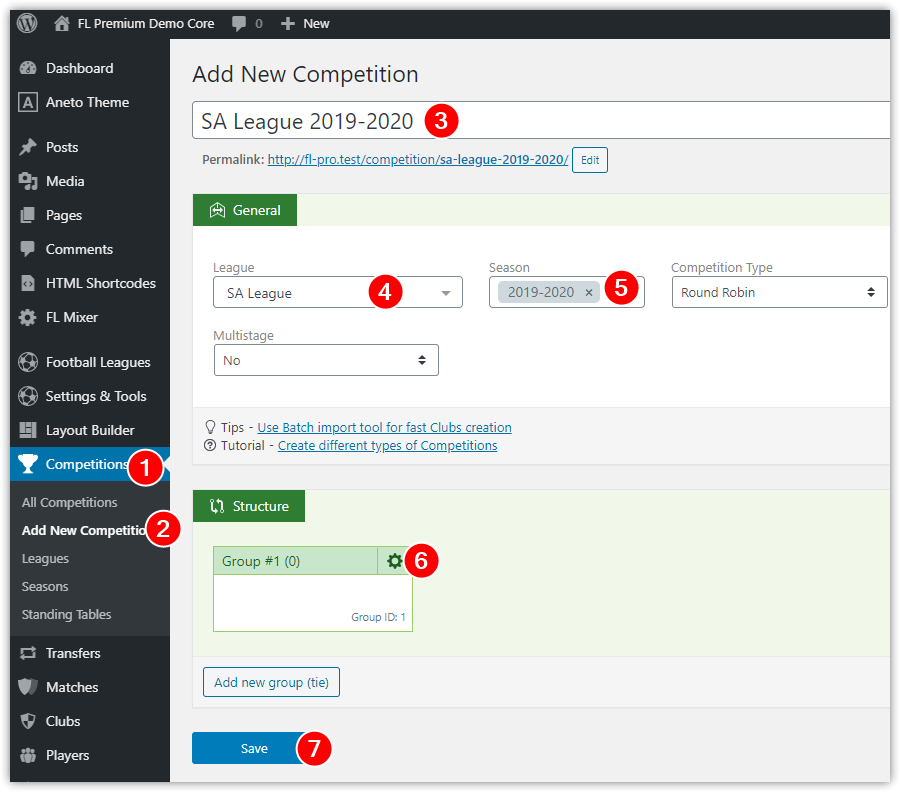The width and height of the screenshot is (900, 792).
Task: Click the Settings & Tools ball icon
Action: [x=28, y=396]
